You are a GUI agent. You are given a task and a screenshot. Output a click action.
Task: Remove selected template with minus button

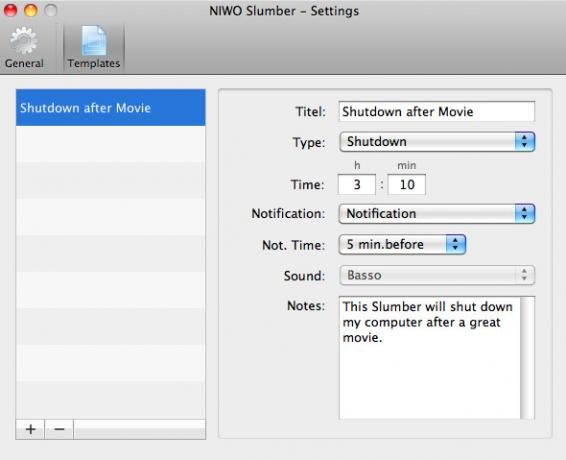pos(59,429)
